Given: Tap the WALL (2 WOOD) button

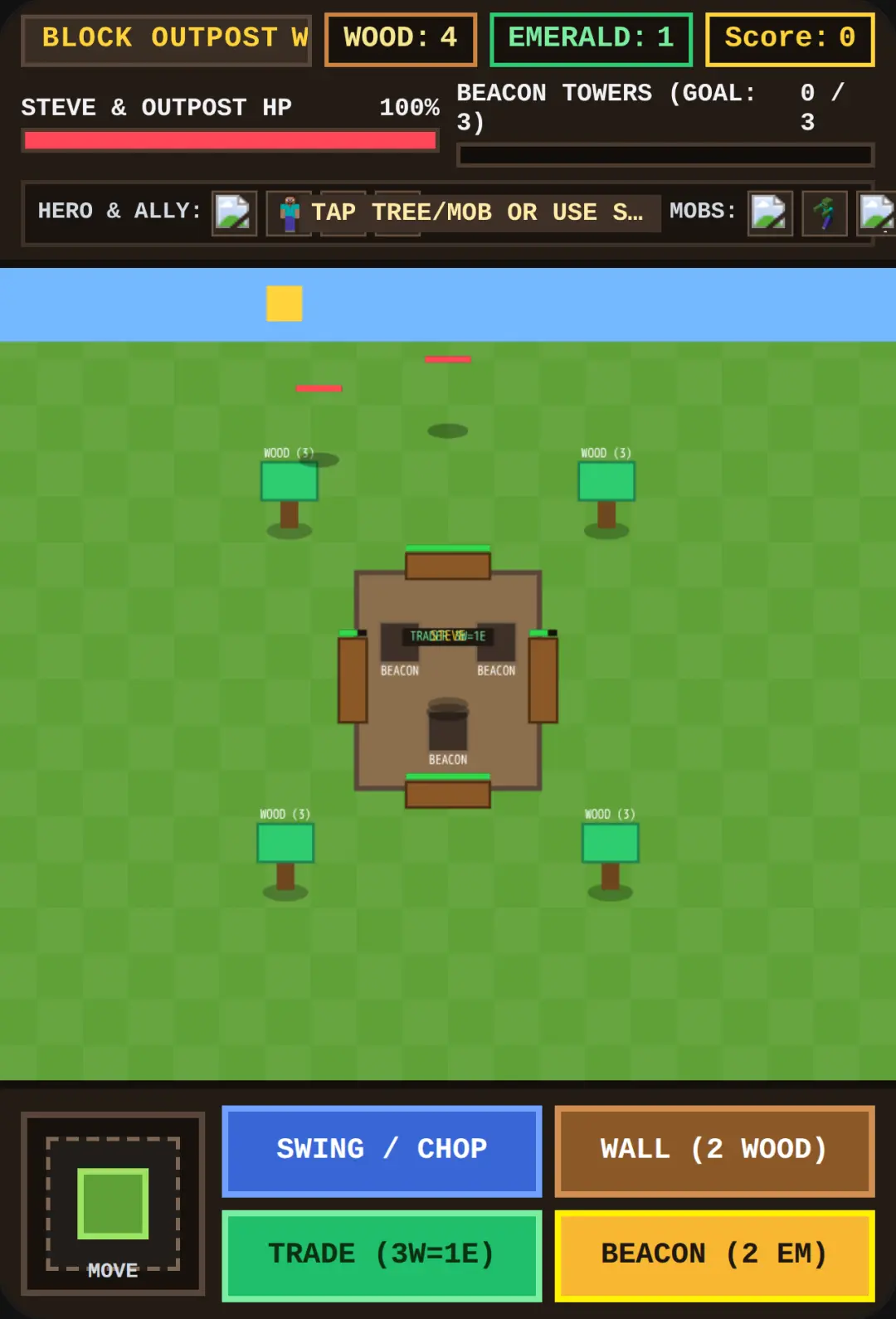Looking at the screenshot, I should coord(714,1151).
